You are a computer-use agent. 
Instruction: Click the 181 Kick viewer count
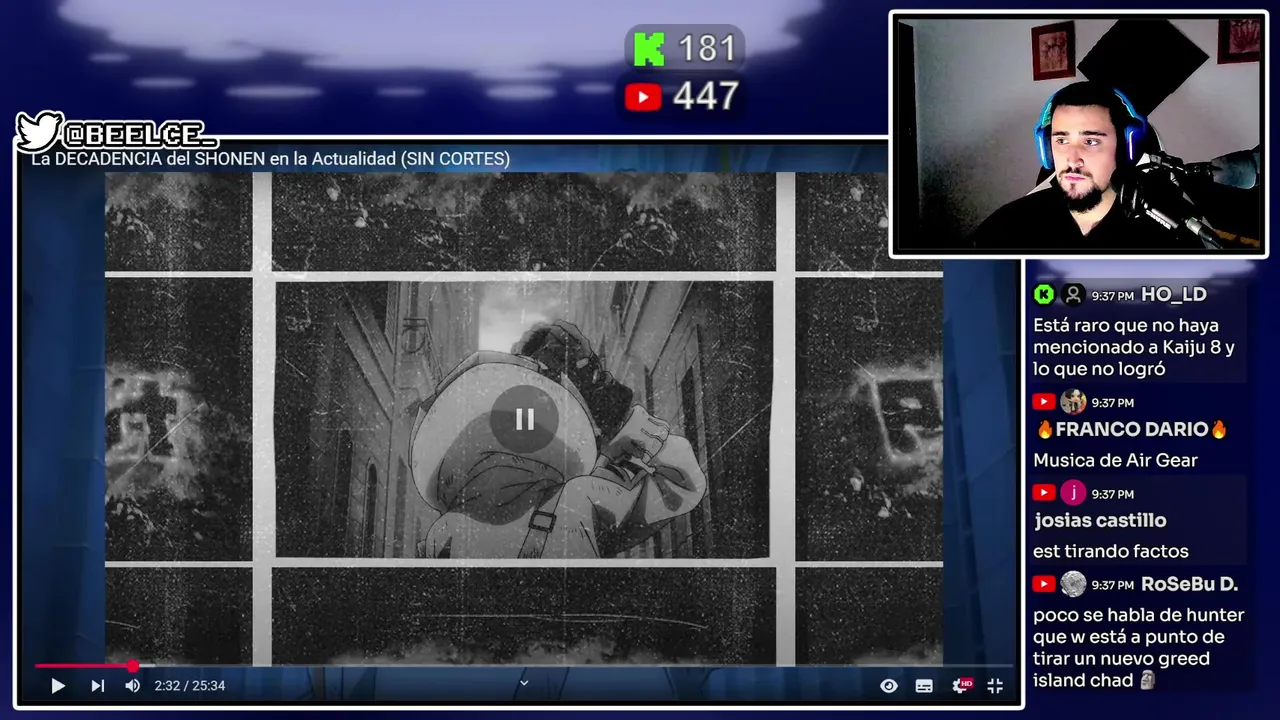coord(707,48)
